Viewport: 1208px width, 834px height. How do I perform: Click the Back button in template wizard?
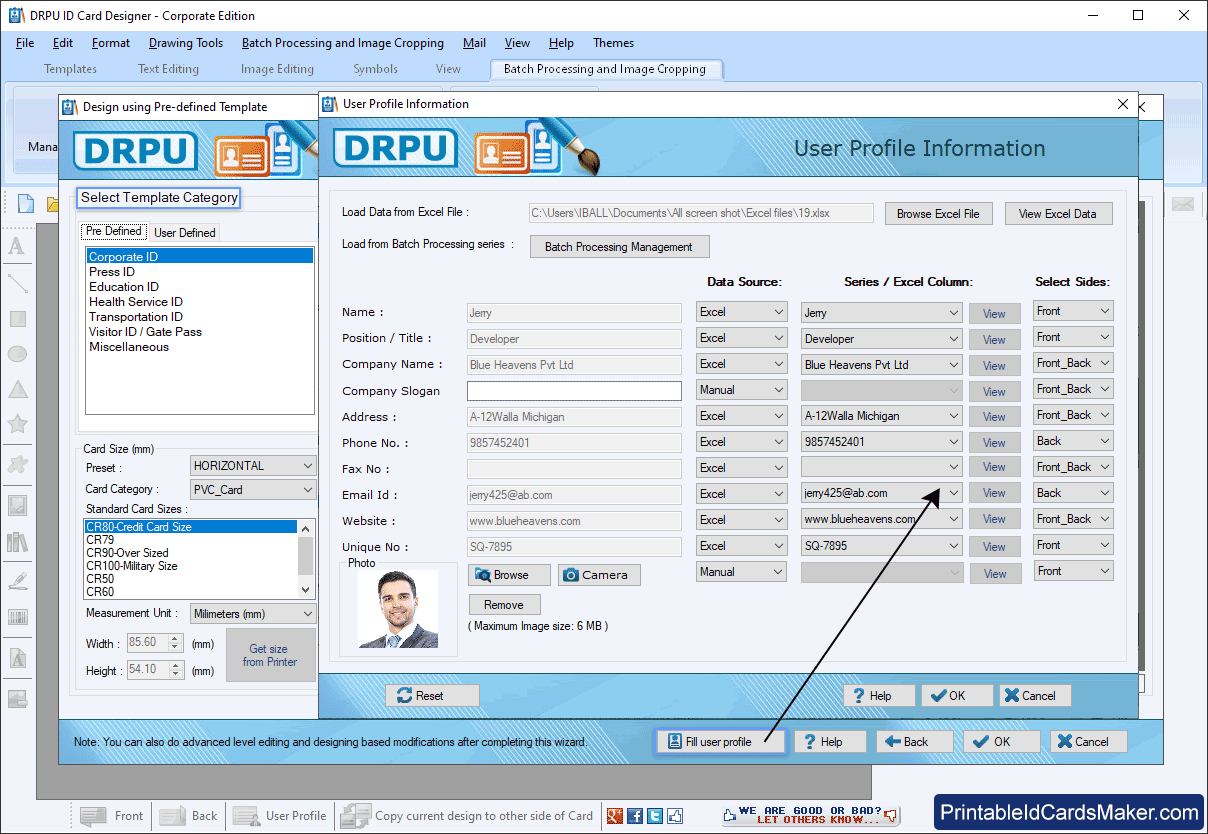click(917, 742)
